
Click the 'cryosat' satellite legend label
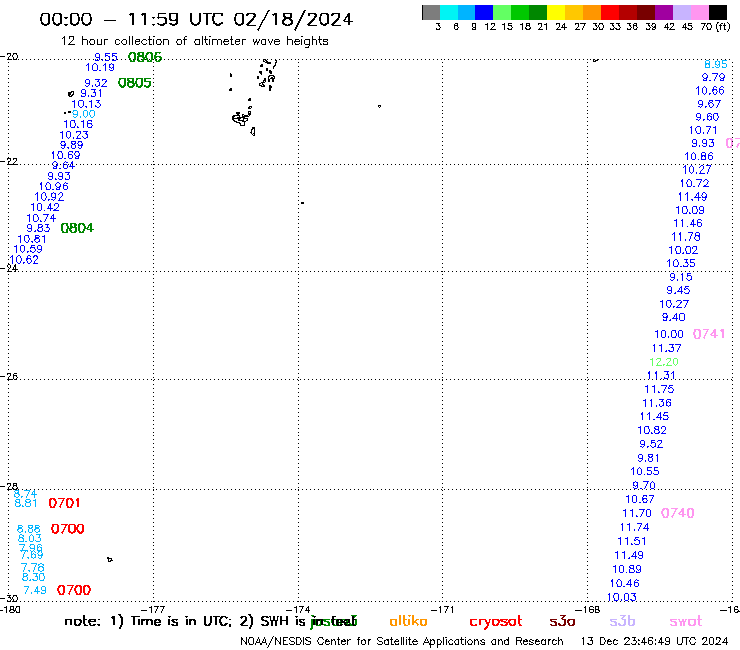[x=496, y=621]
